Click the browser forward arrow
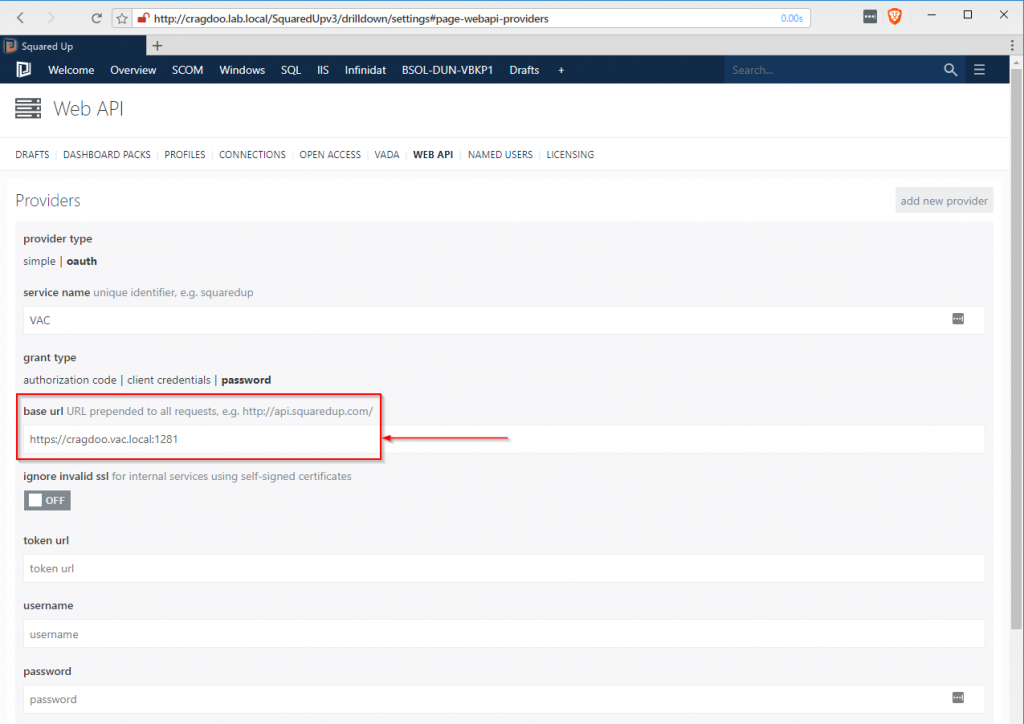The height and width of the screenshot is (724, 1024). [x=51, y=18]
